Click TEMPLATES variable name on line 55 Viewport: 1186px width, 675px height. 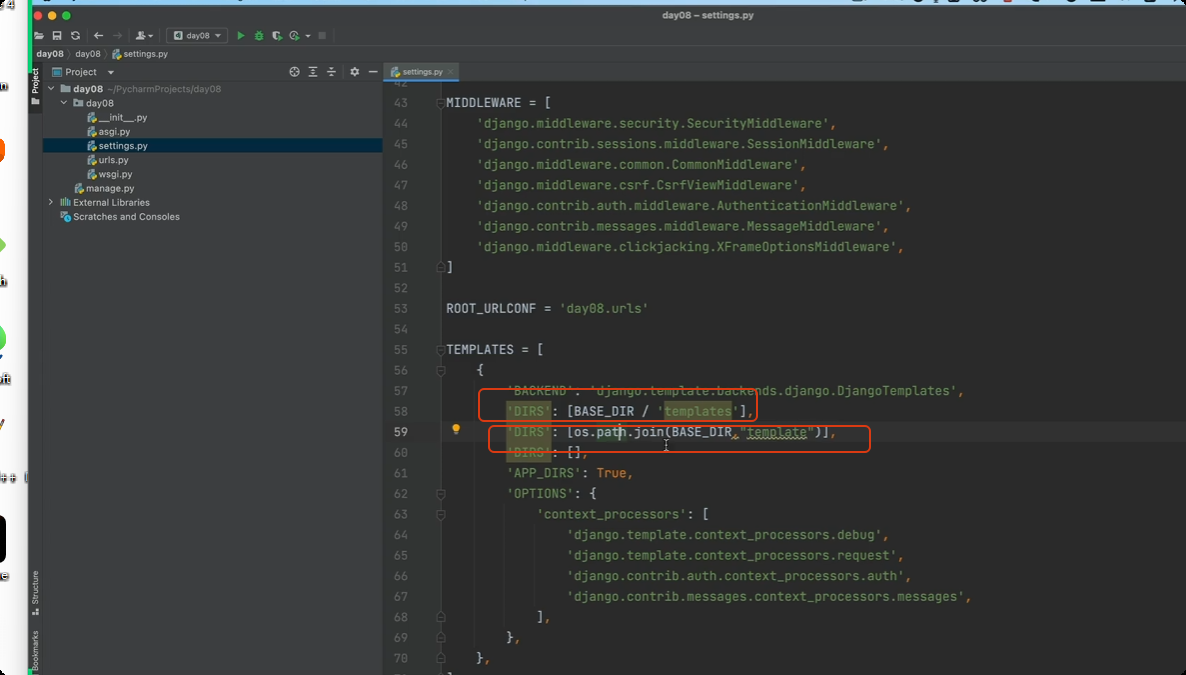tap(480, 350)
